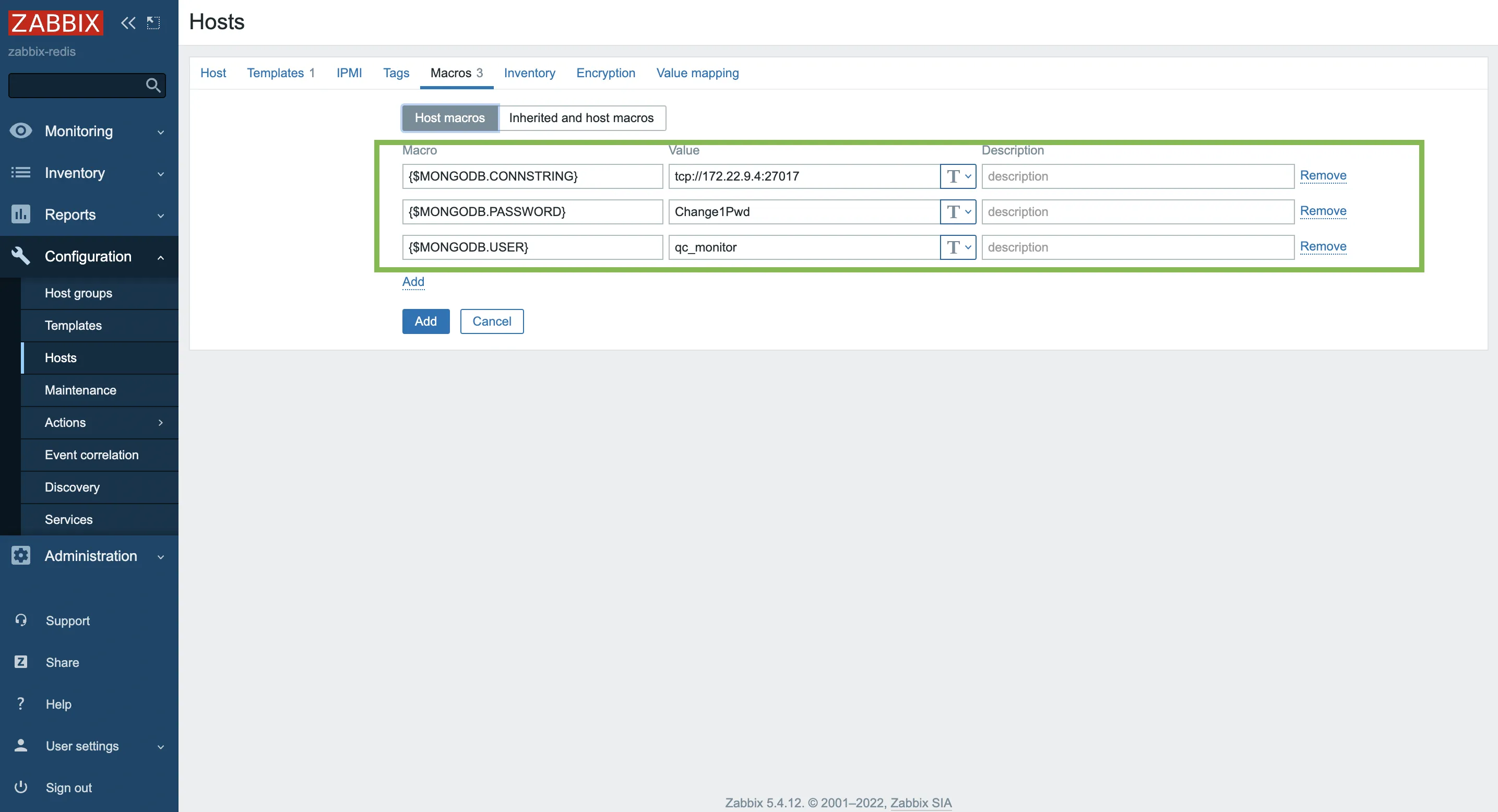Expand the Inventory menu section
Image resolution: width=1498 pixels, height=812 pixels.
click(x=161, y=174)
